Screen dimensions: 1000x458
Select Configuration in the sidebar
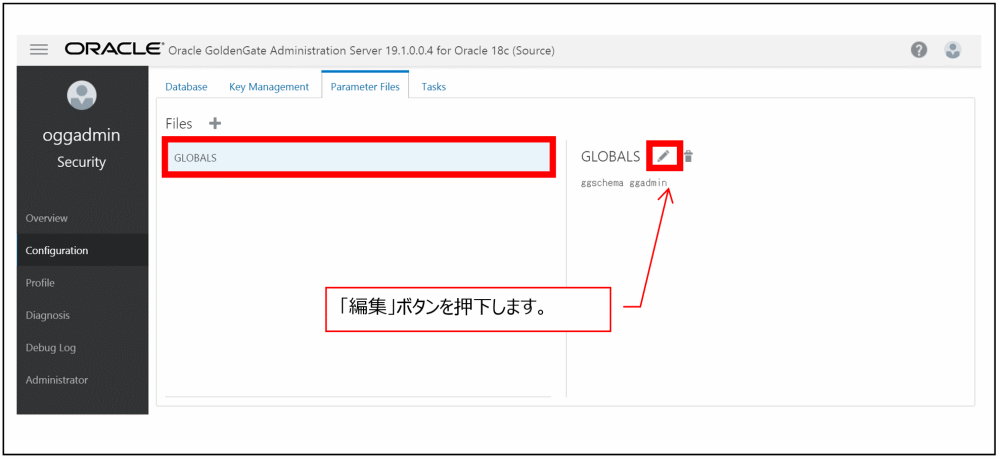(x=82, y=250)
